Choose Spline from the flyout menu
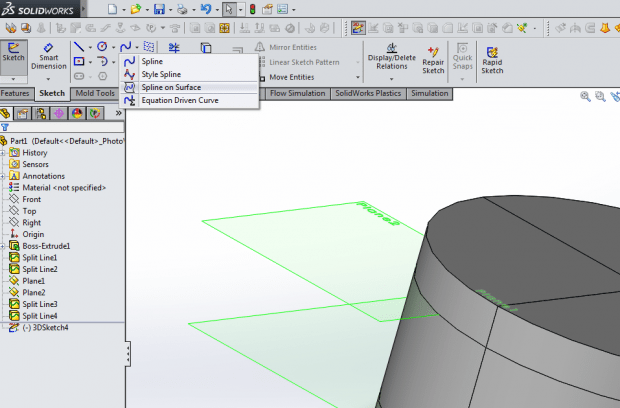 (x=189, y=61)
